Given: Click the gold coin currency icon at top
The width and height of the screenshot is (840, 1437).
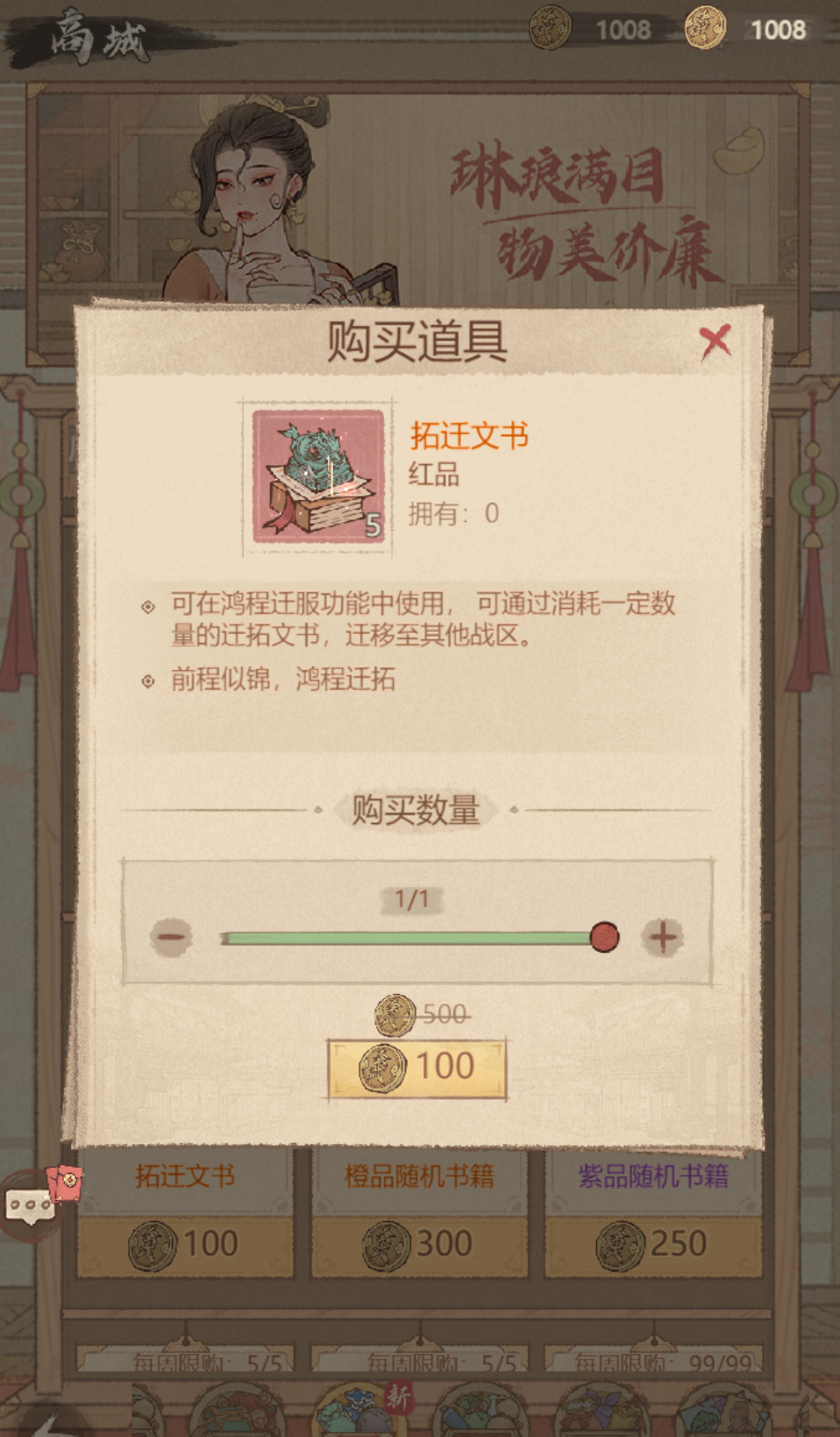Looking at the screenshot, I should pyautogui.click(x=705, y=28).
